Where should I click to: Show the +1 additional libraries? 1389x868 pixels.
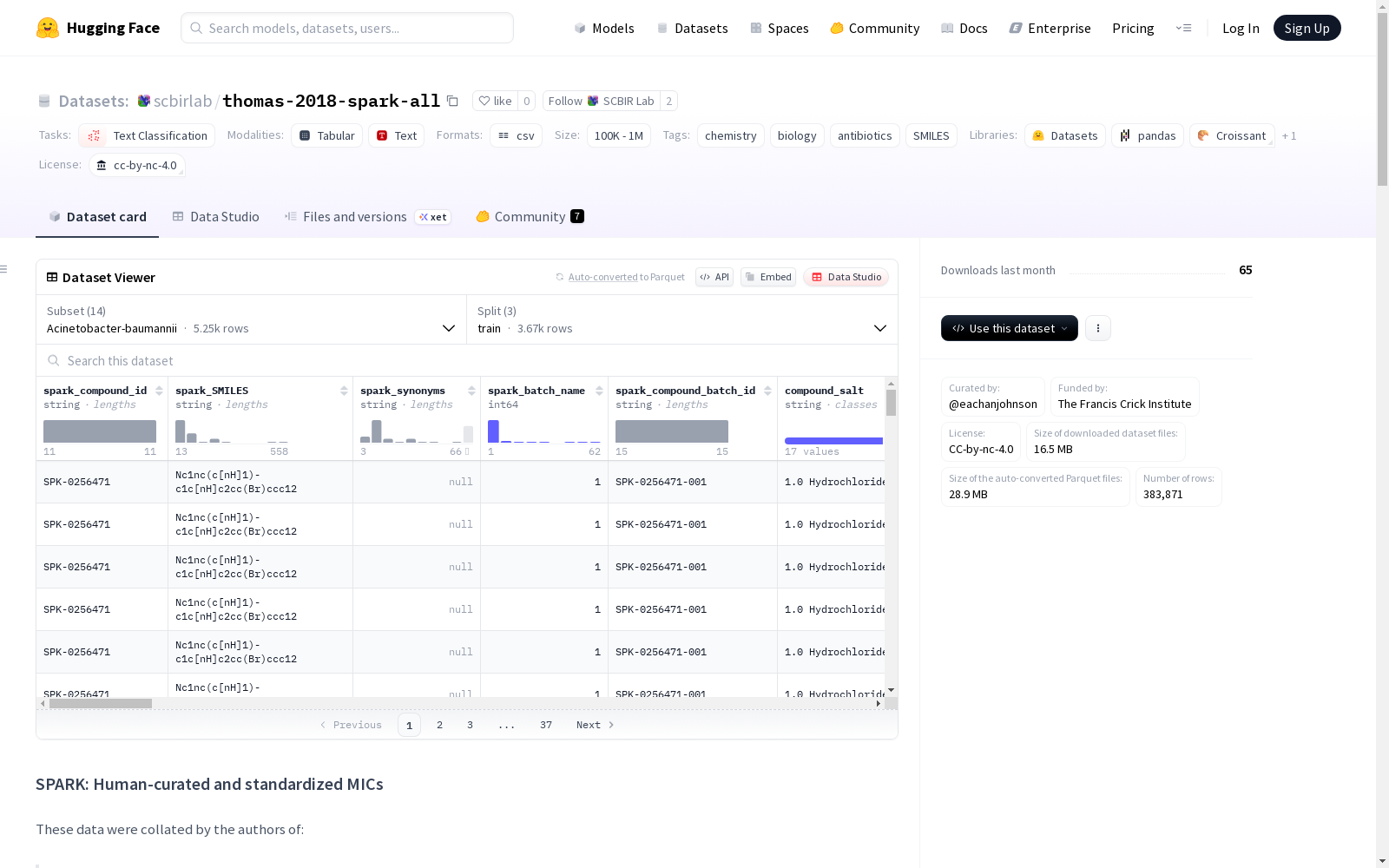coord(1289,135)
